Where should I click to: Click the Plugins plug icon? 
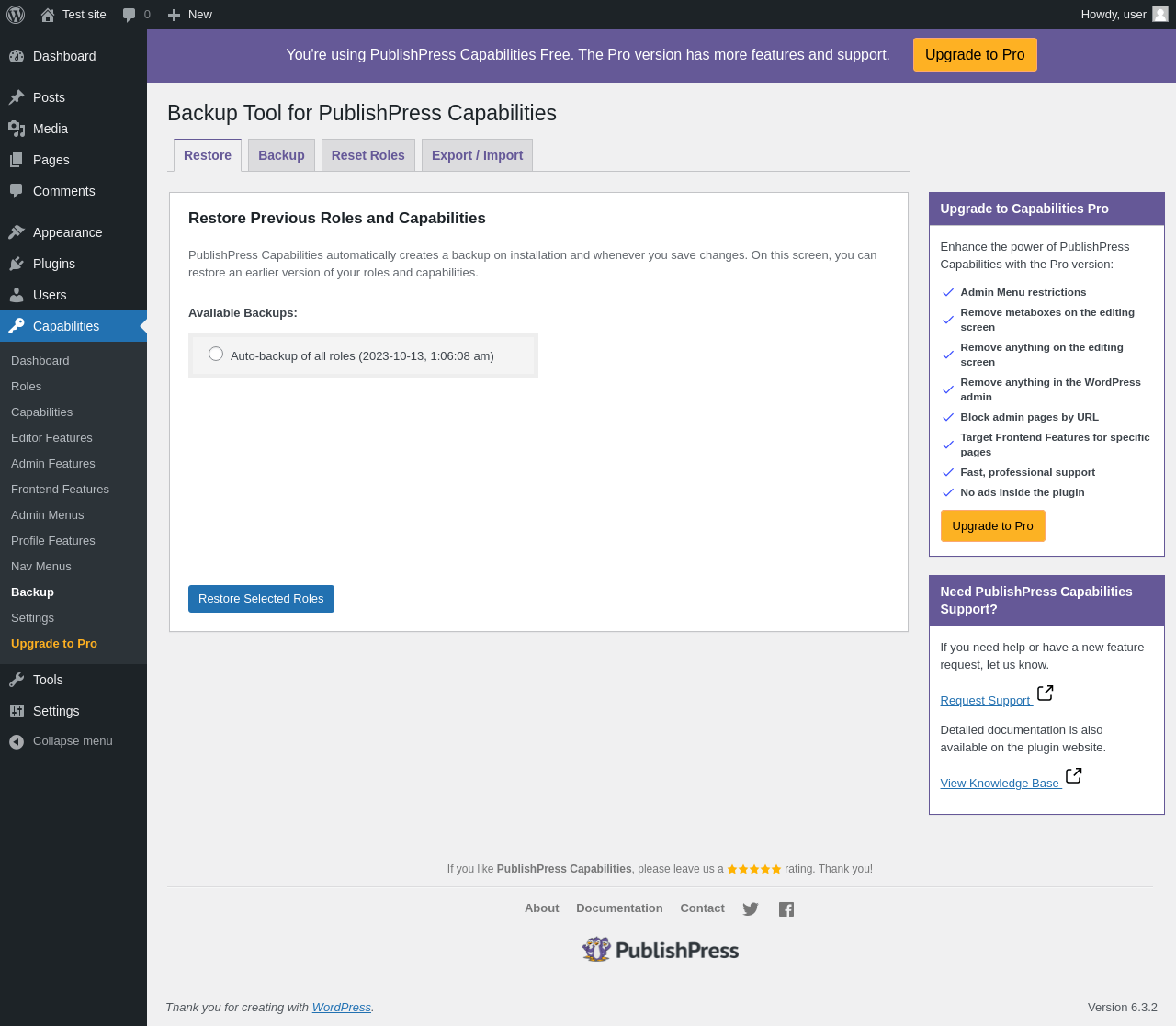17,264
